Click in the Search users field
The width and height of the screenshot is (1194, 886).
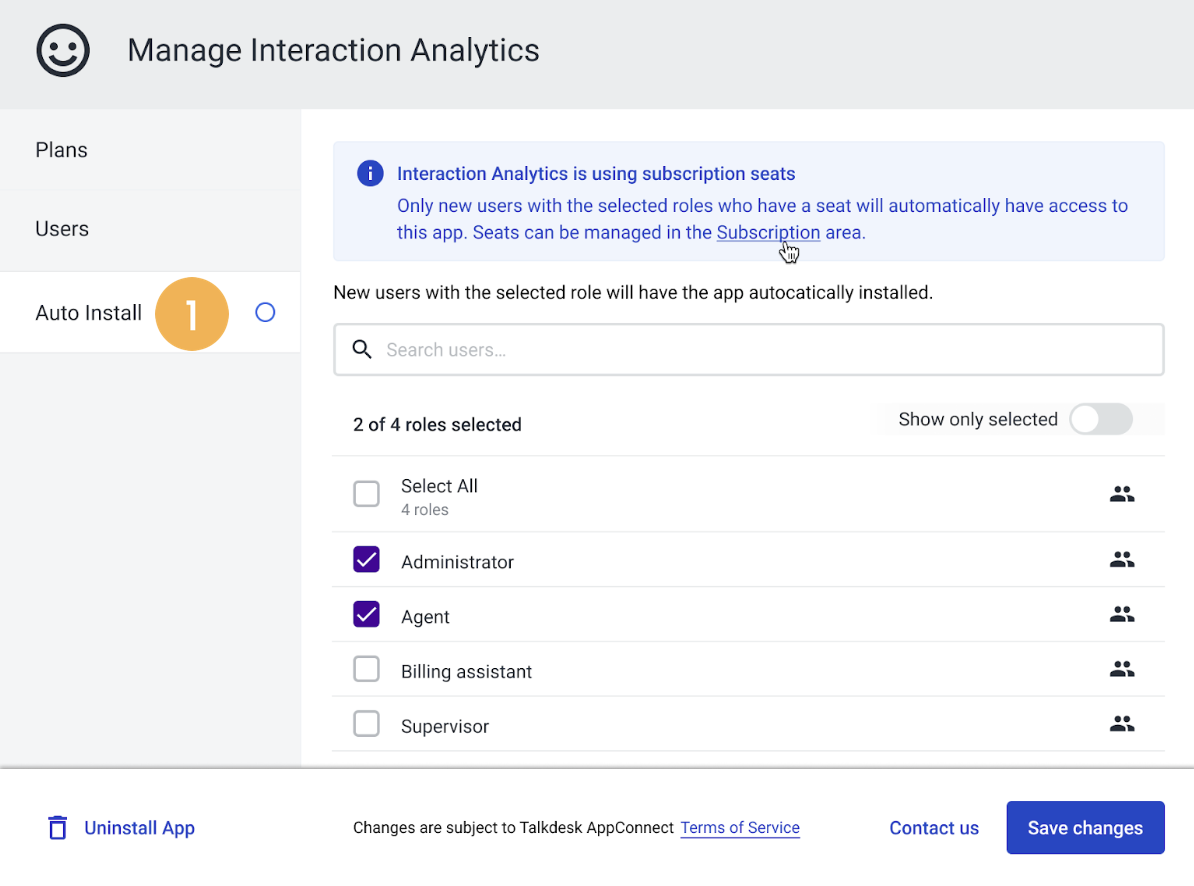tap(749, 349)
